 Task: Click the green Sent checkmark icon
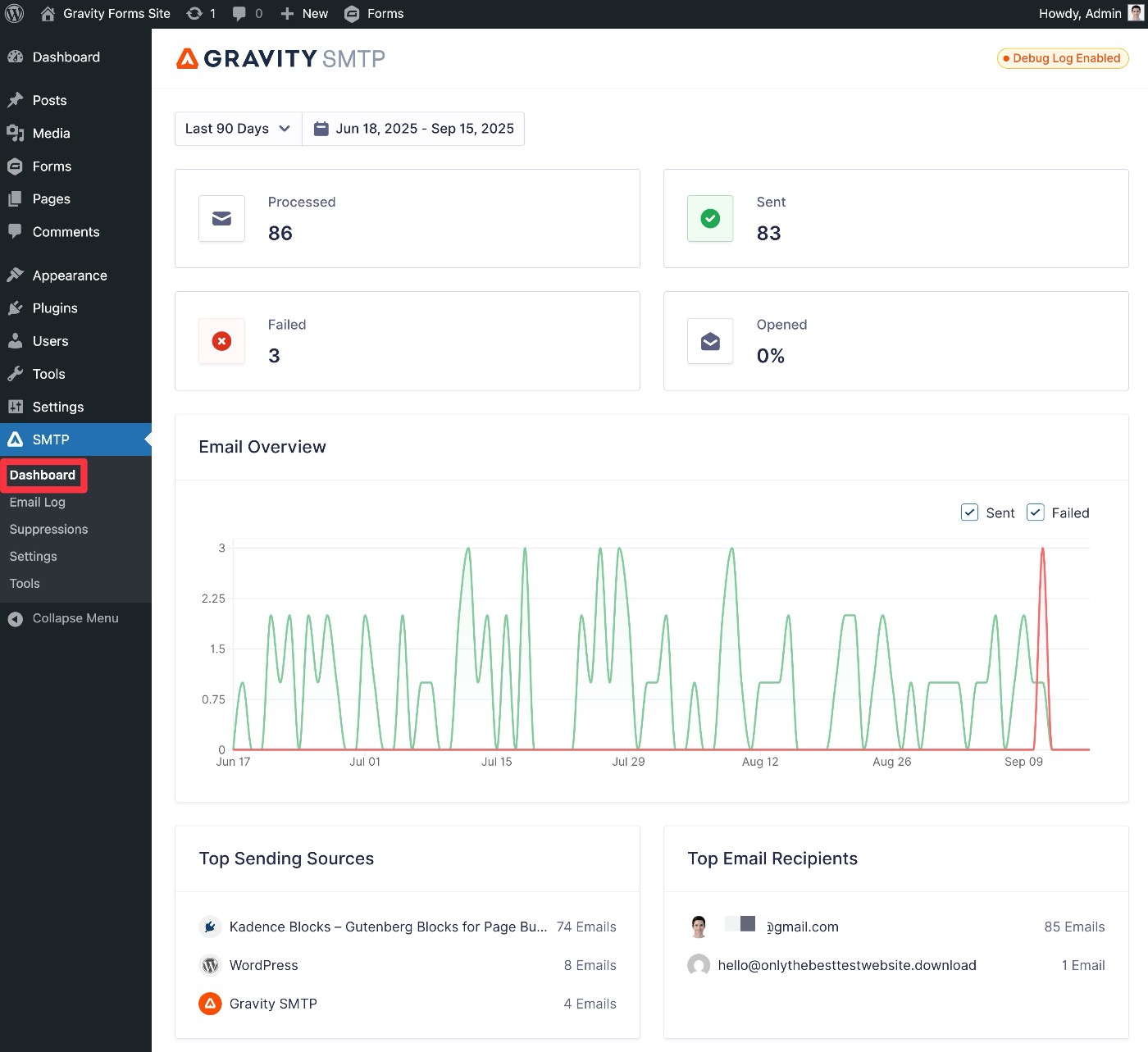pyautogui.click(x=710, y=219)
